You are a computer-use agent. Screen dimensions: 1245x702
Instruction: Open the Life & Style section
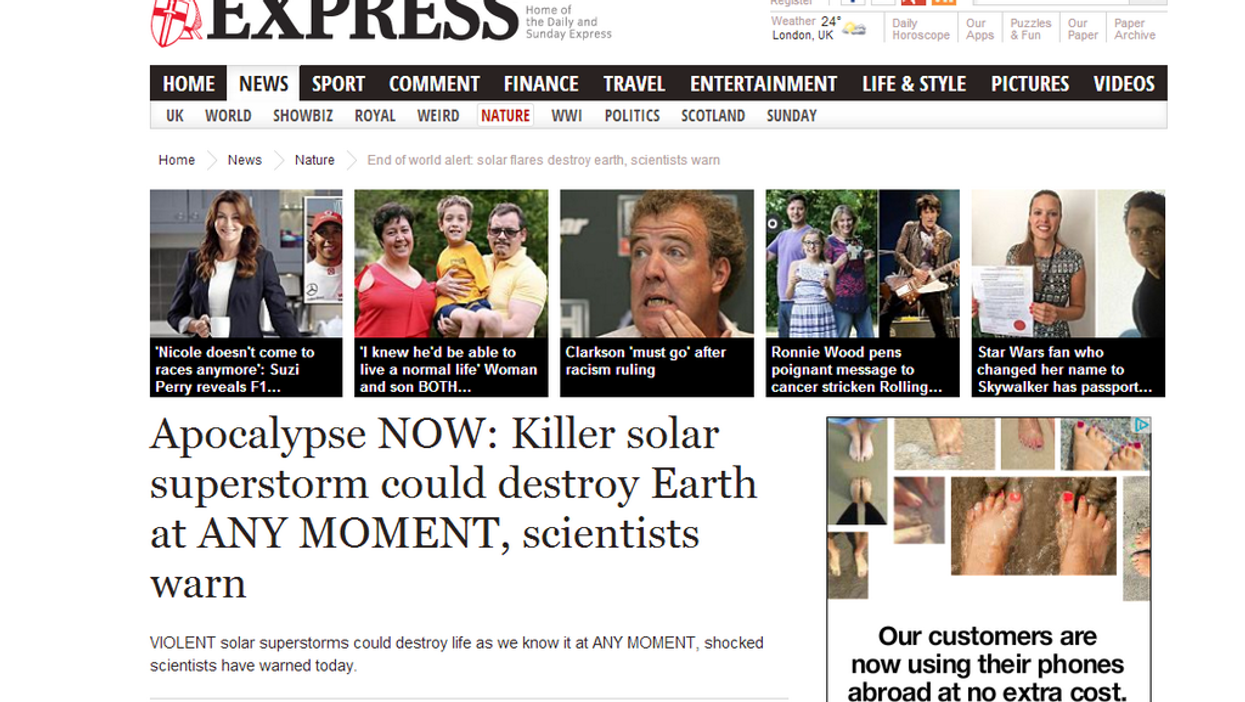914,84
